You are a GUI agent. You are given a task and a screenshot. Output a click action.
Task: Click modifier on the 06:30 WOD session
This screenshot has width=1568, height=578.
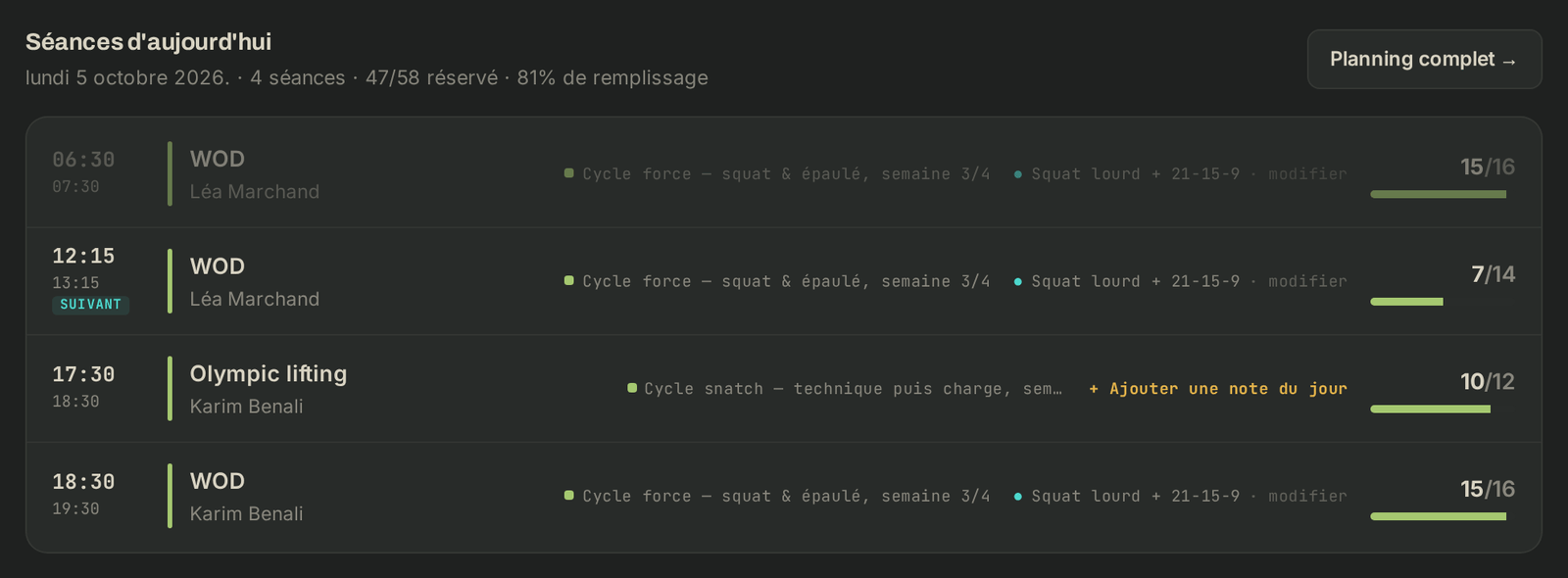1307,173
